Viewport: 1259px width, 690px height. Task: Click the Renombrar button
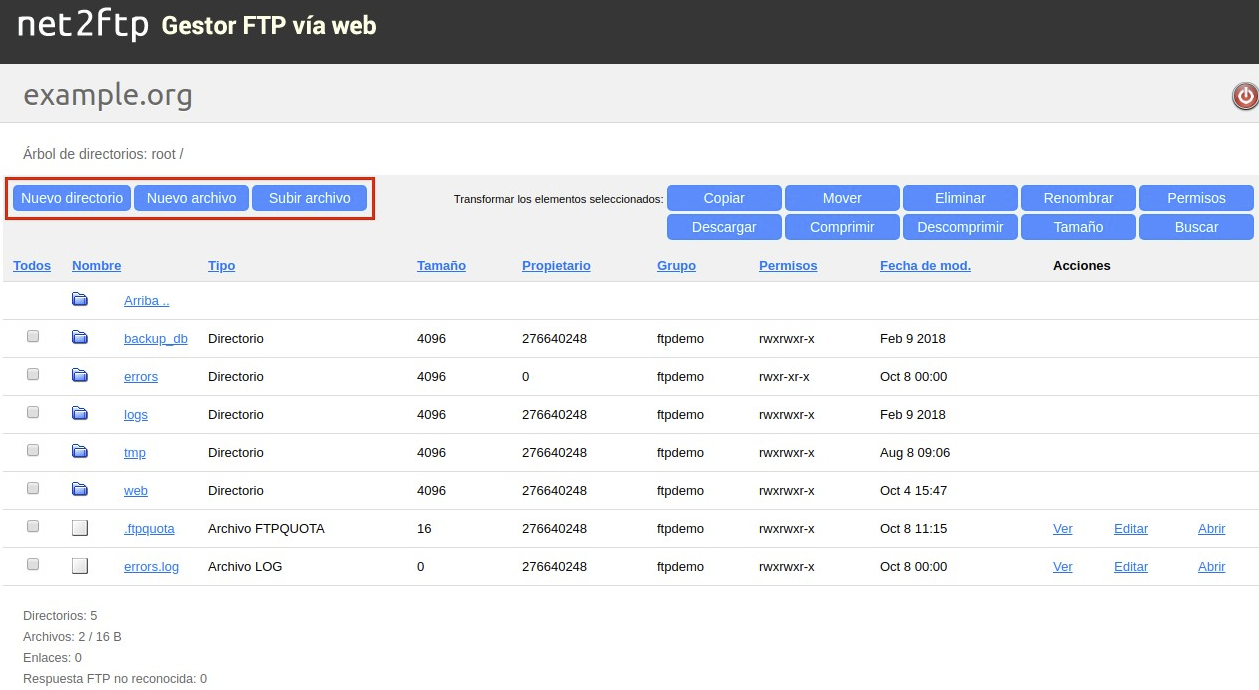tap(1078, 198)
